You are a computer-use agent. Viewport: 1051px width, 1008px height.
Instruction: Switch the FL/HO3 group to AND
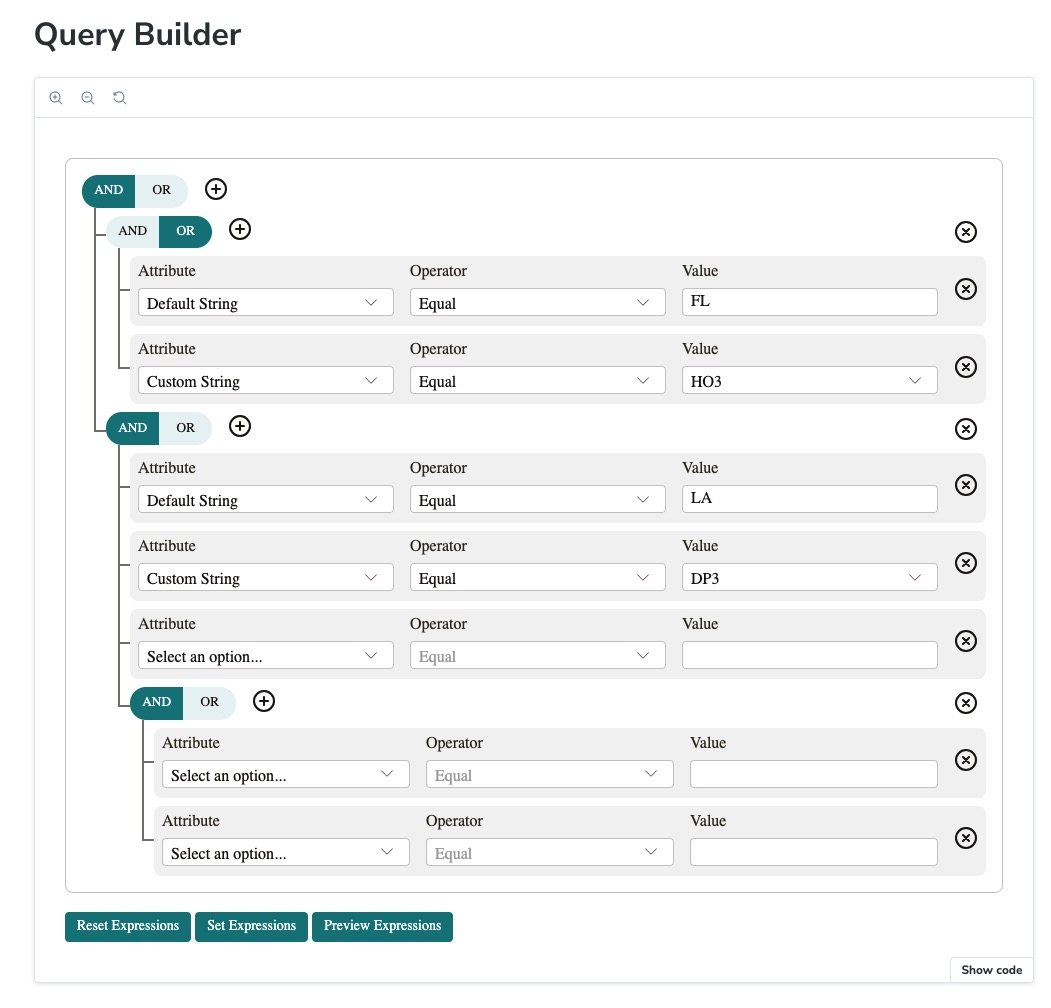133,231
